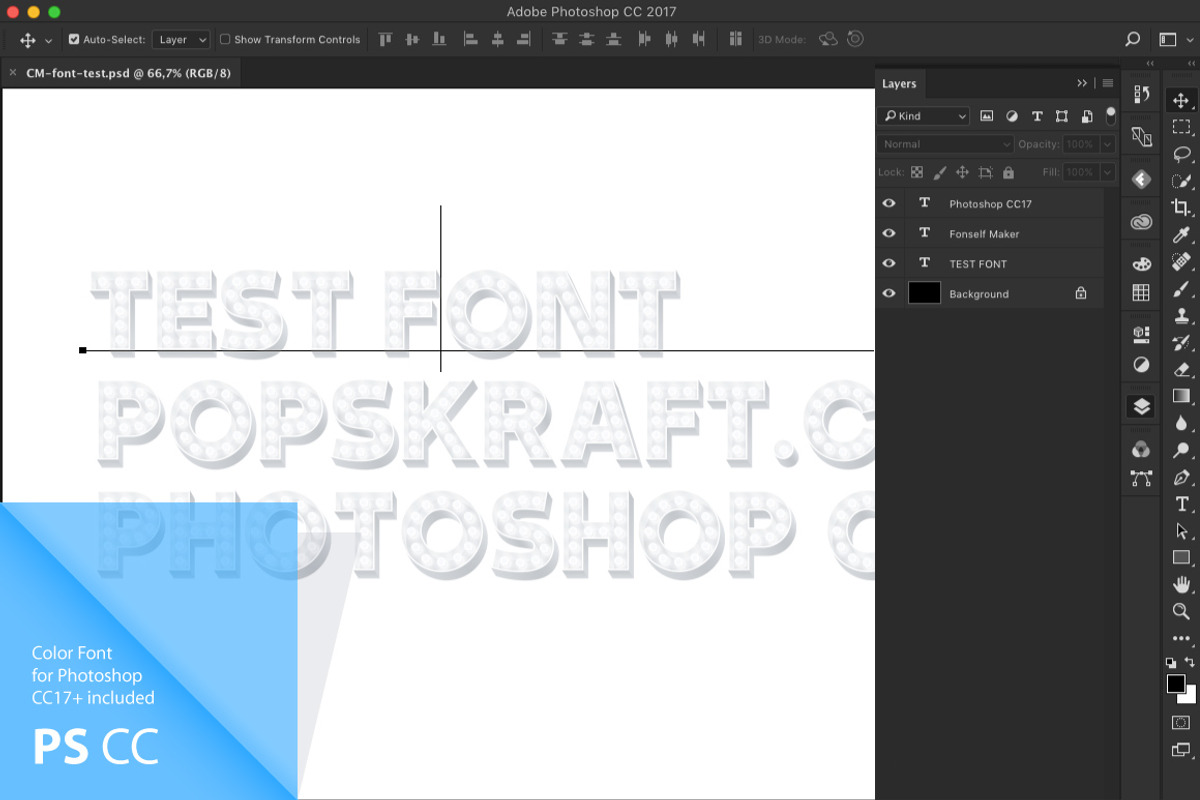Select the Brush tool
The image size is (1200, 800).
click(x=1181, y=289)
